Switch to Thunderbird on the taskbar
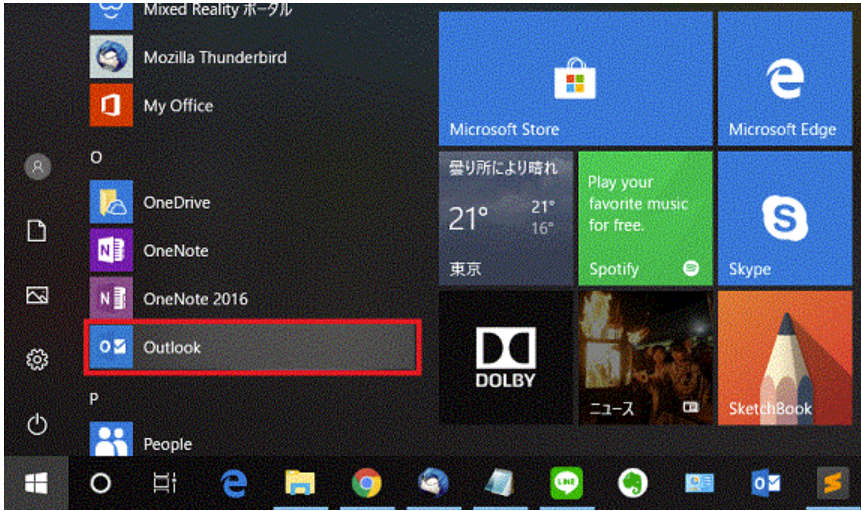Screen dimensions: 861x511 tap(433, 484)
